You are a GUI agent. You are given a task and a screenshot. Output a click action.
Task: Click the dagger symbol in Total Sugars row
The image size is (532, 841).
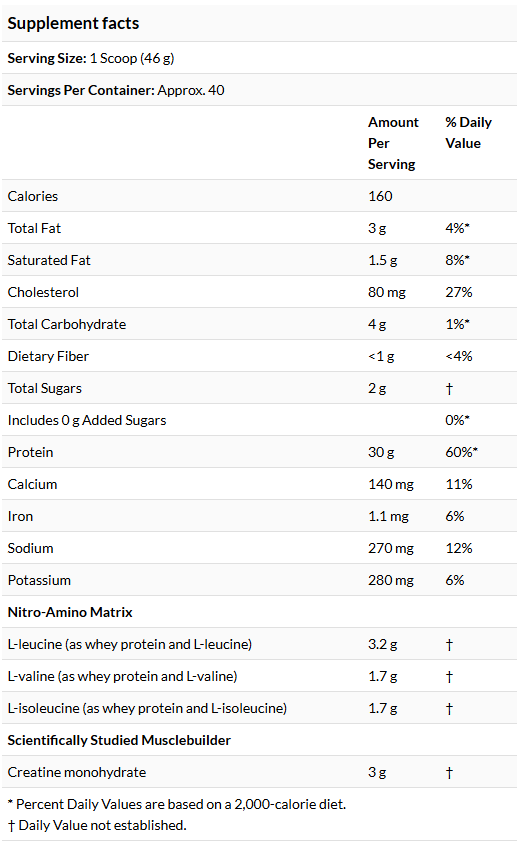[x=449, y=388]
